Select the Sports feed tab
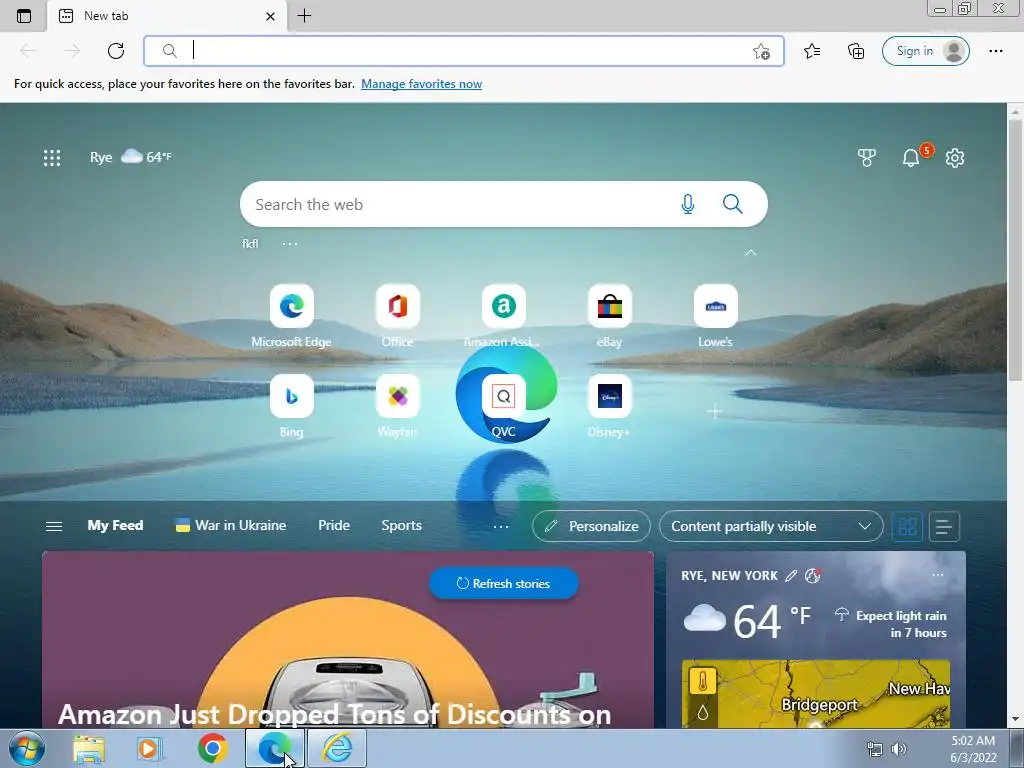Viewport: 1024px width, 768px height. pos(401,526)
